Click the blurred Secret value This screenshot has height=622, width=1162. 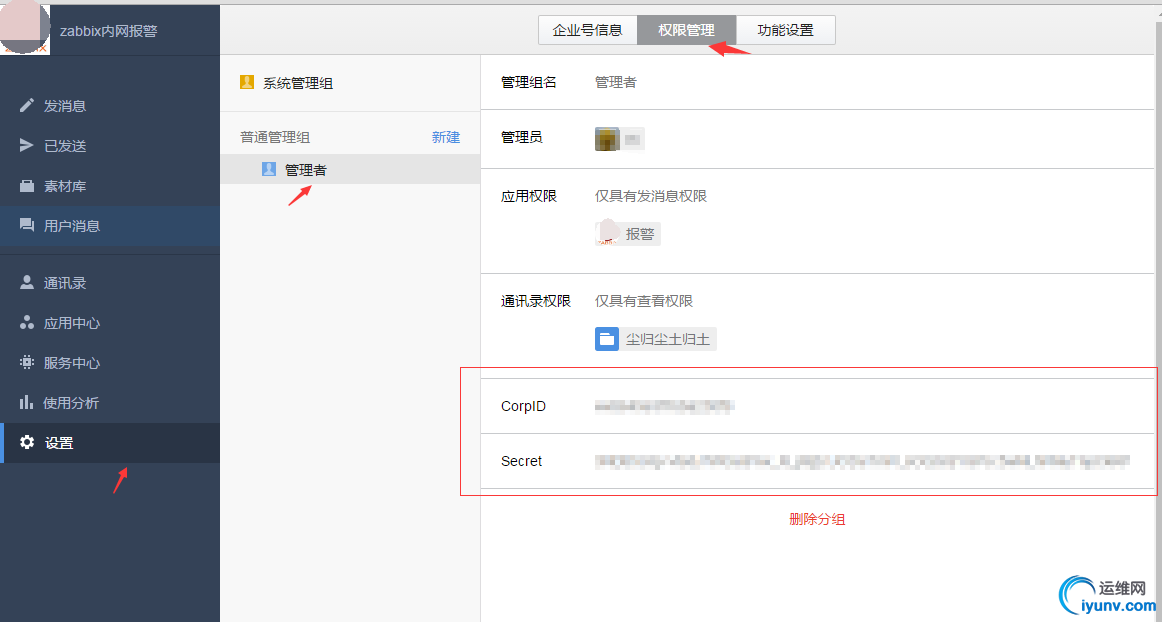(863, 461)
